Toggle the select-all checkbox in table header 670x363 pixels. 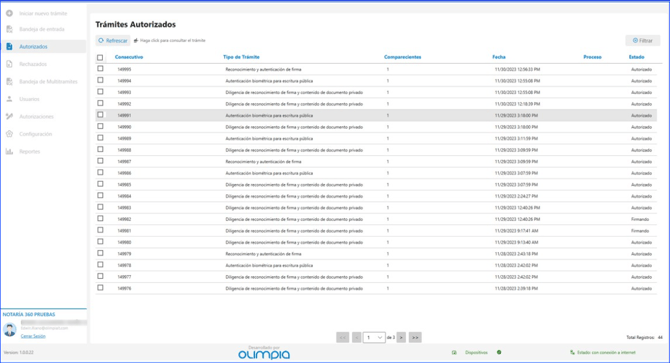100,57
